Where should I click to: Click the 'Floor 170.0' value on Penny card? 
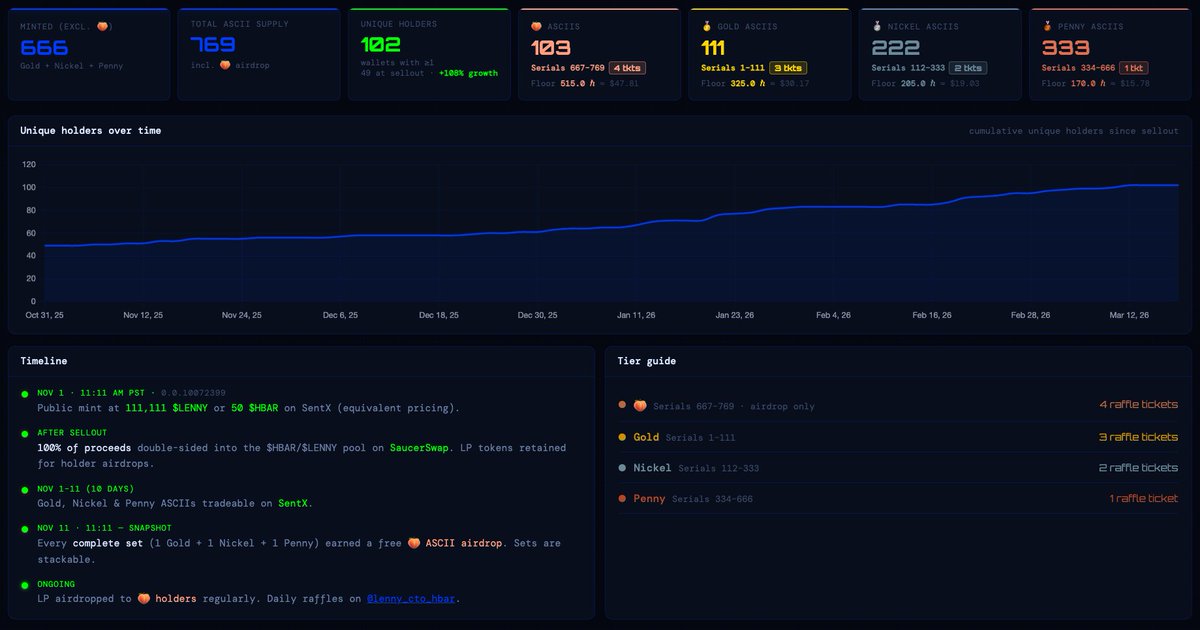[1075, 84]
